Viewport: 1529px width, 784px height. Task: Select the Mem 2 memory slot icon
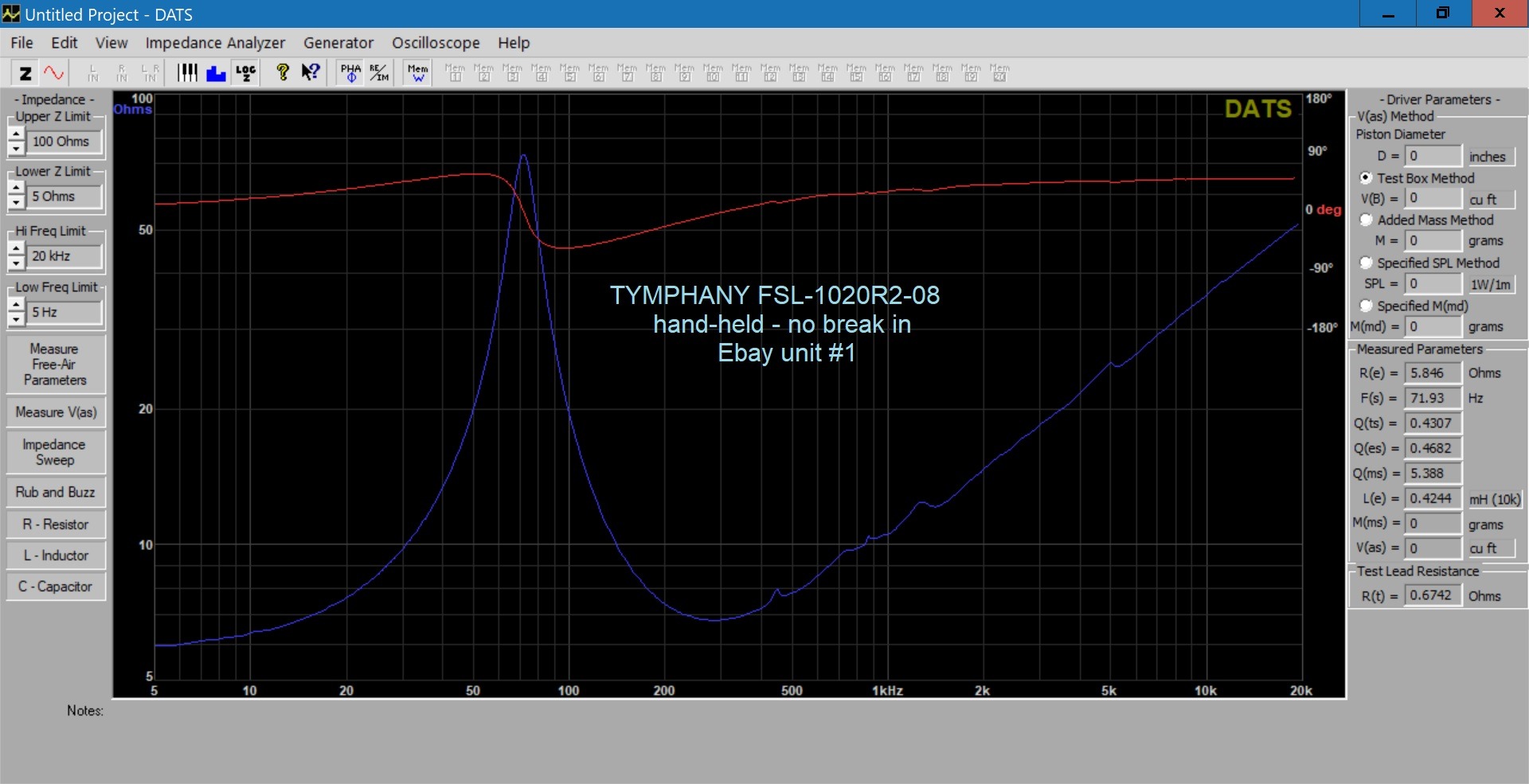pos(483,73)
